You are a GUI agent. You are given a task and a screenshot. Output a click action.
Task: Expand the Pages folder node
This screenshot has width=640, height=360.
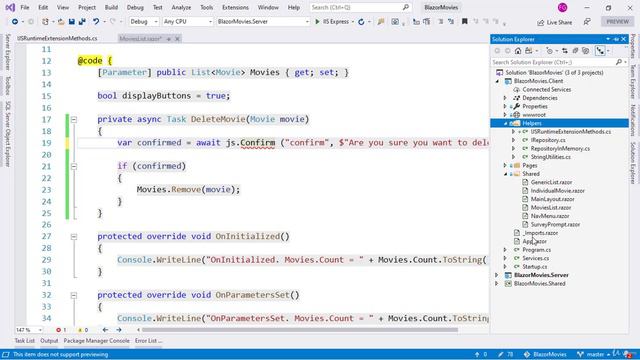tap(505, 165)
